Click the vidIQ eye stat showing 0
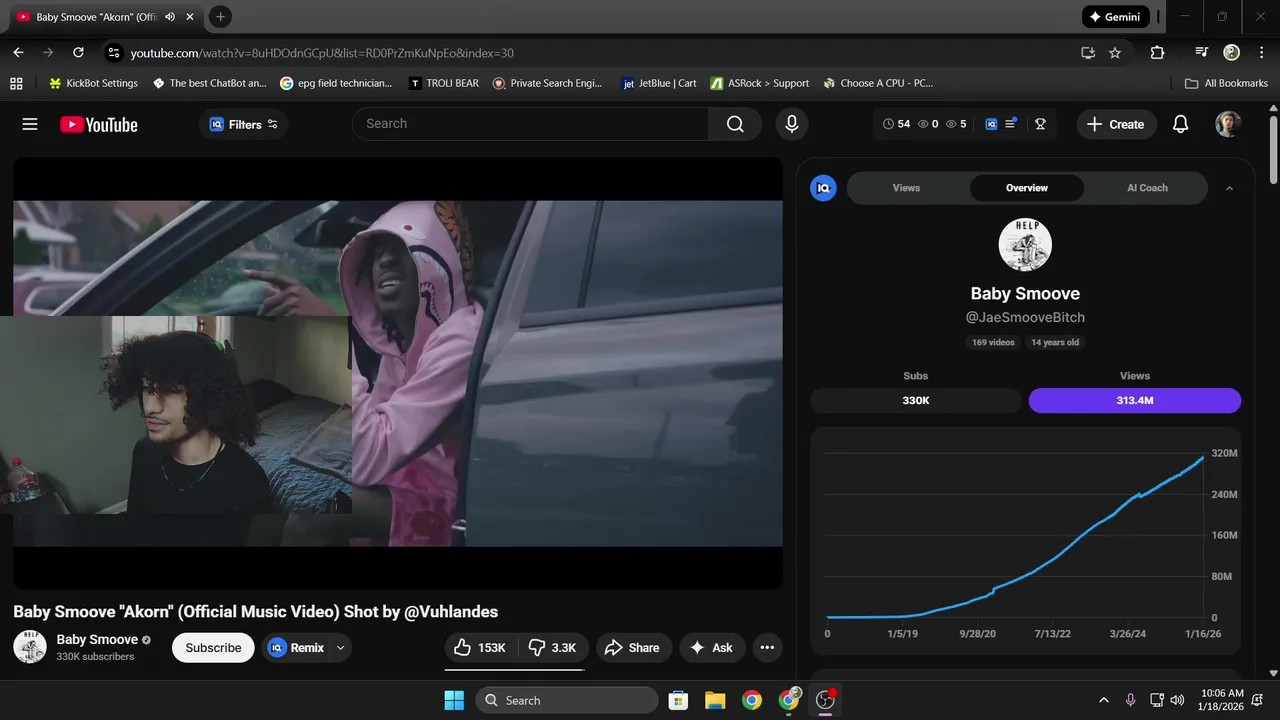The height and width of the screenshot is (720, 1280). click(928, 124)
